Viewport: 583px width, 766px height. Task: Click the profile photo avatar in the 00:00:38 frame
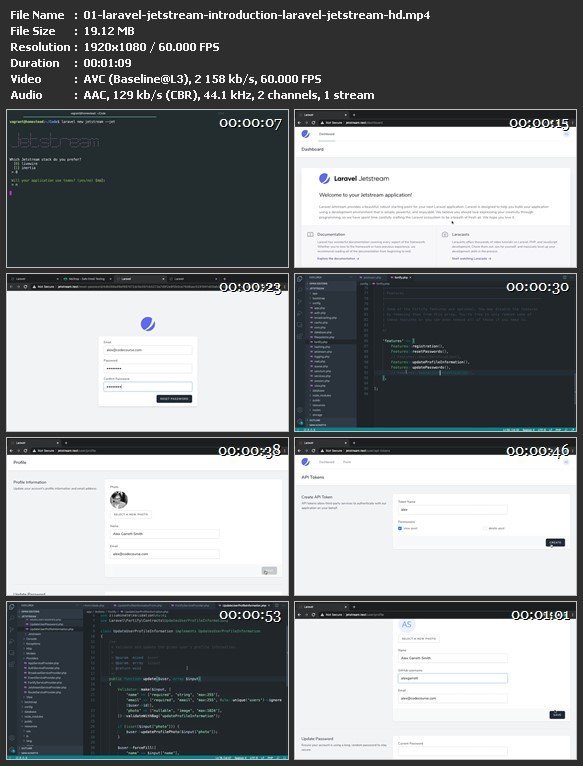point(119,500)
